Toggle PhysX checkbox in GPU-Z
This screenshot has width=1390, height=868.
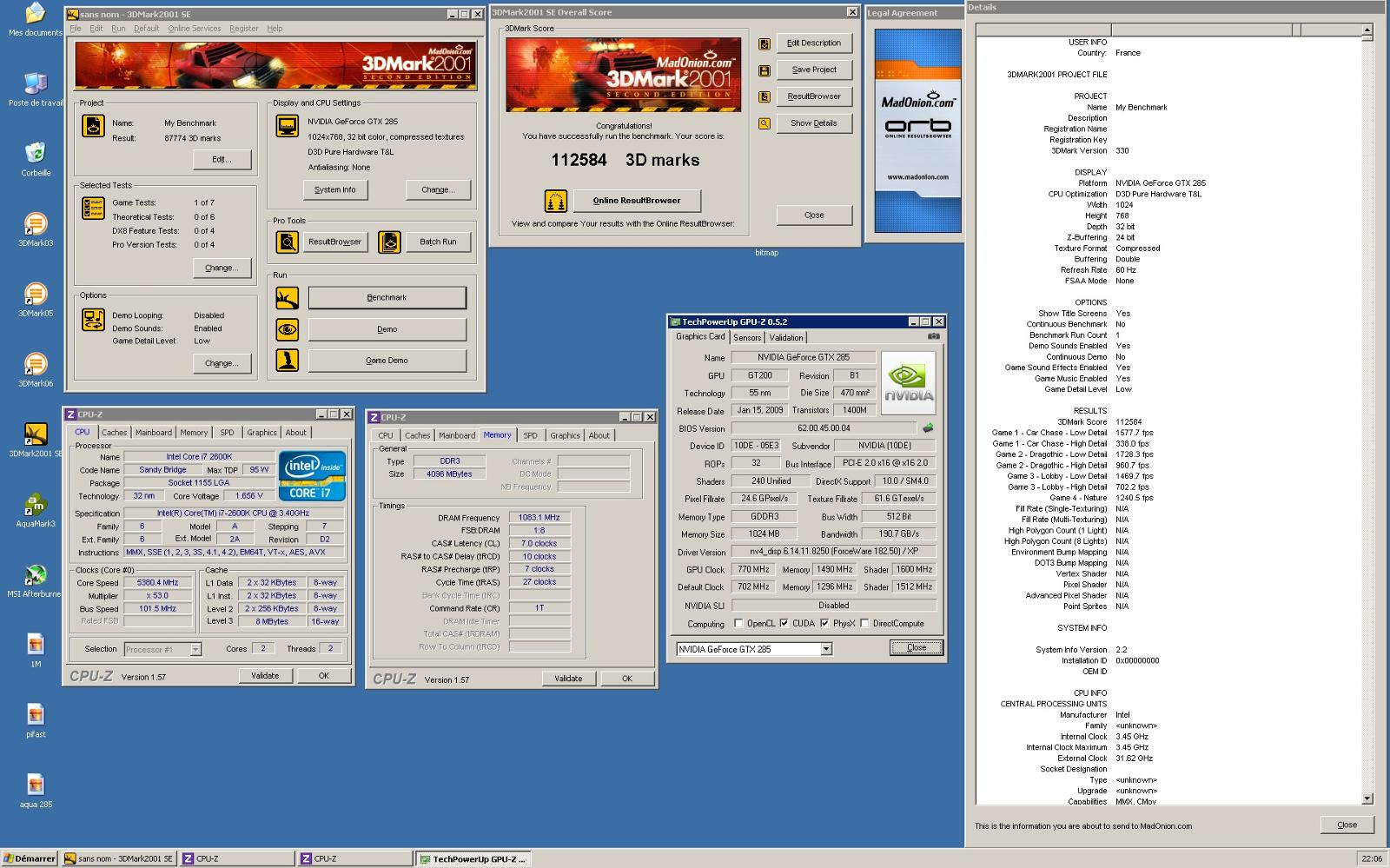point(824,624)
